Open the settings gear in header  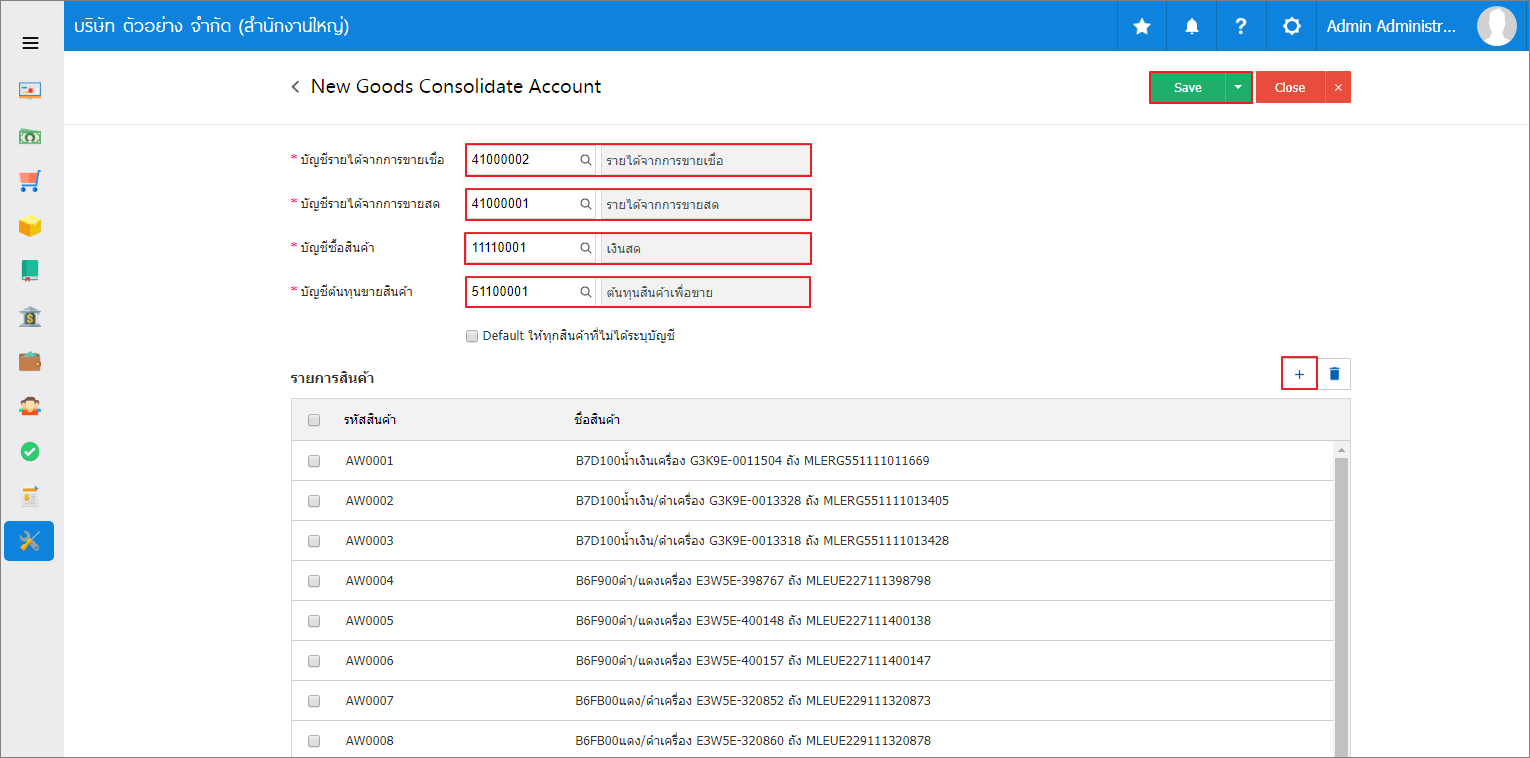pos(1291,26)
